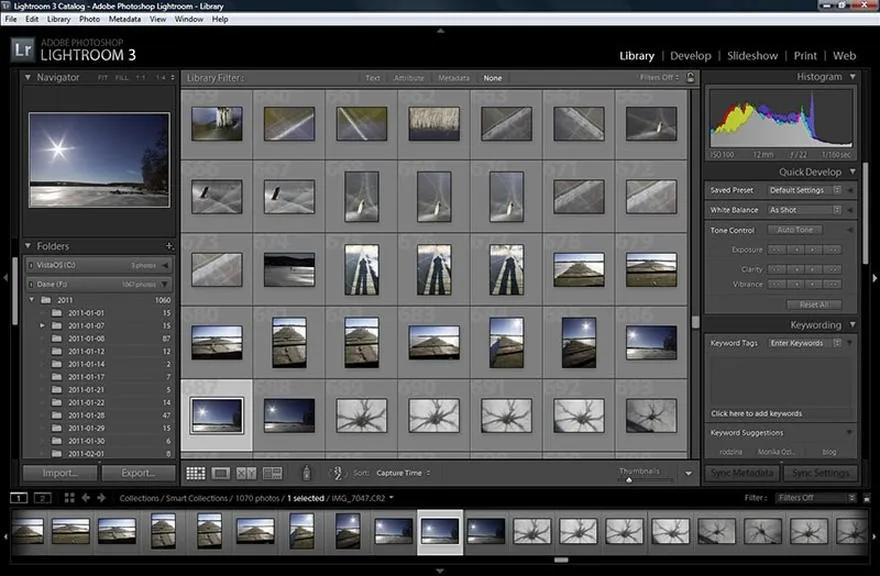880x576 pixels.
Task: Set Navigator zoom to 1:1
Action: [140, 77]
